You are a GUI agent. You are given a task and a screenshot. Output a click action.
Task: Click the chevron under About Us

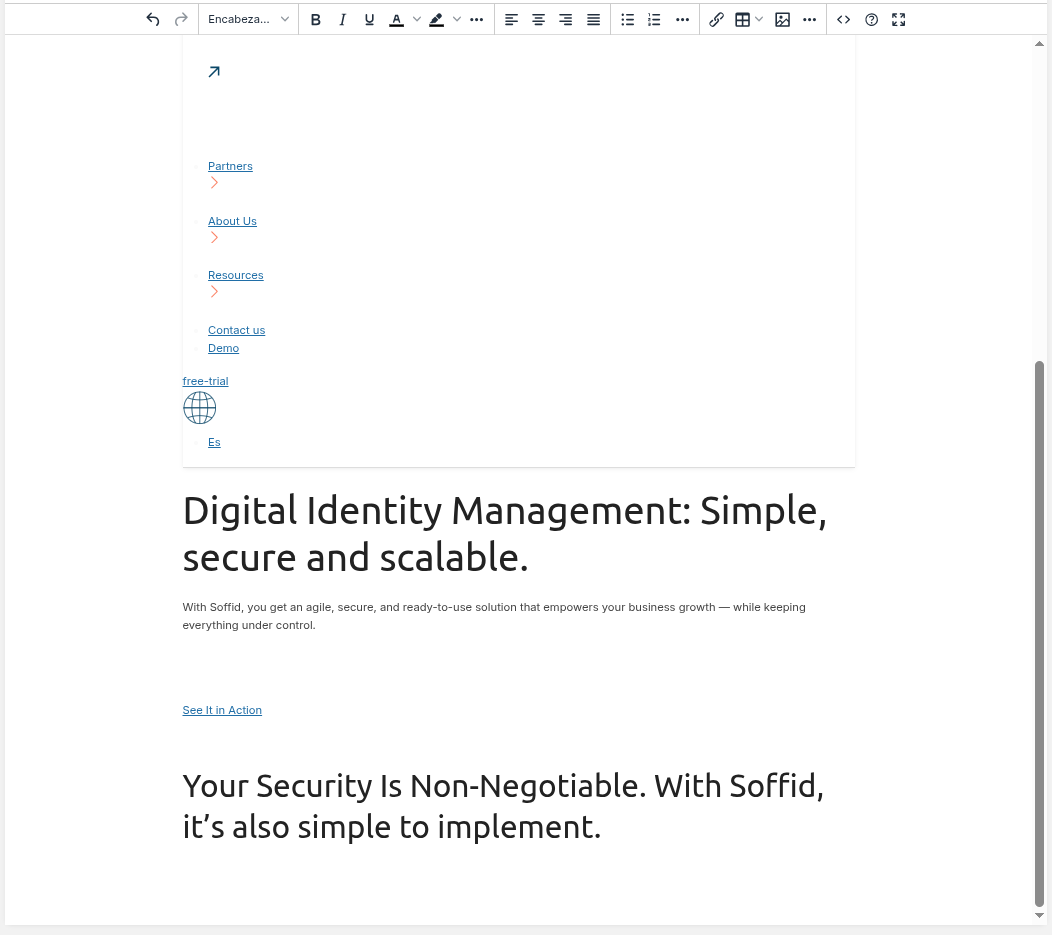coord(214,237)
